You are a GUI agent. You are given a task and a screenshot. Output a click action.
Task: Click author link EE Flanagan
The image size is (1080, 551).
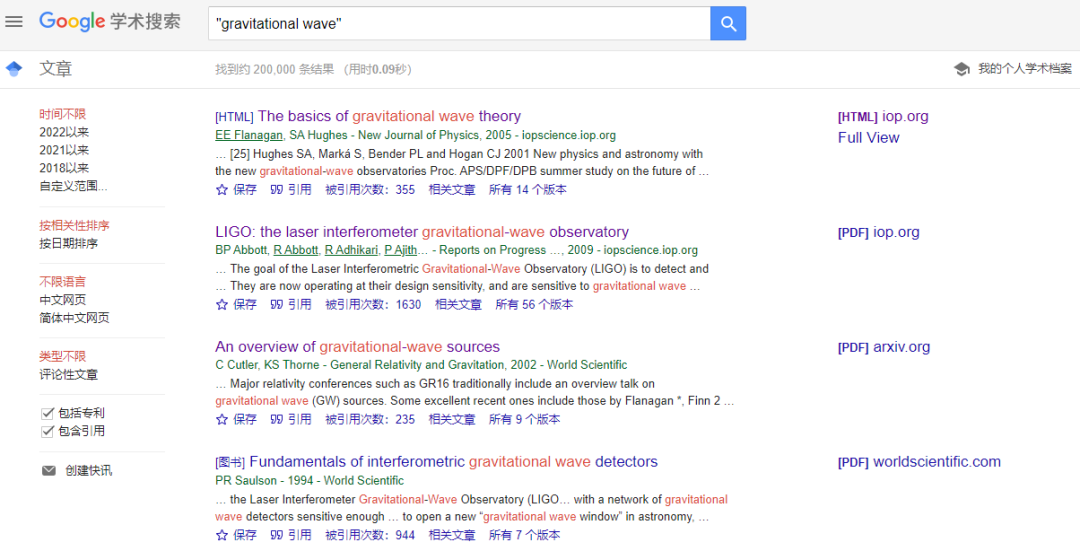coord(249,135)
